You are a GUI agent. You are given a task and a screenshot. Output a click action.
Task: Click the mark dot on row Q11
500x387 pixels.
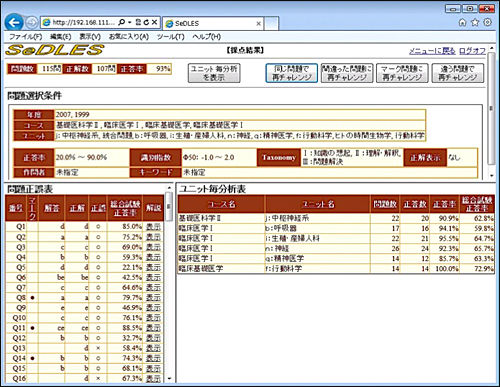pyautogui.click(x=32, y=328)
